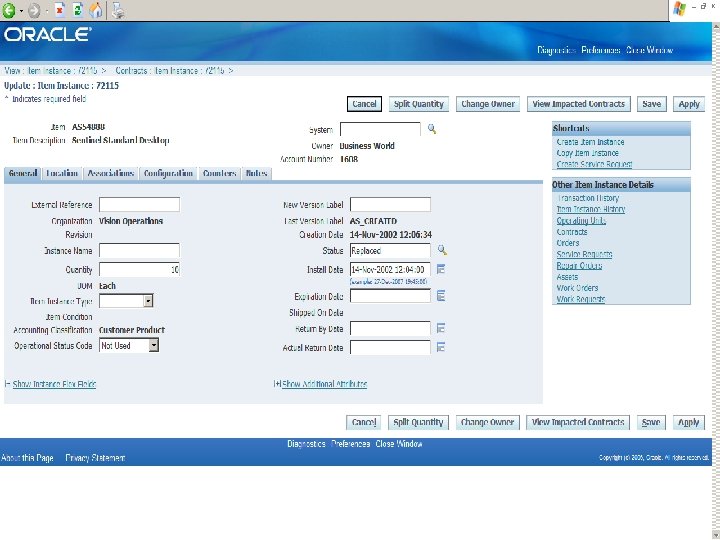
Task: Click the top Apply button
Action: (689, 104)
